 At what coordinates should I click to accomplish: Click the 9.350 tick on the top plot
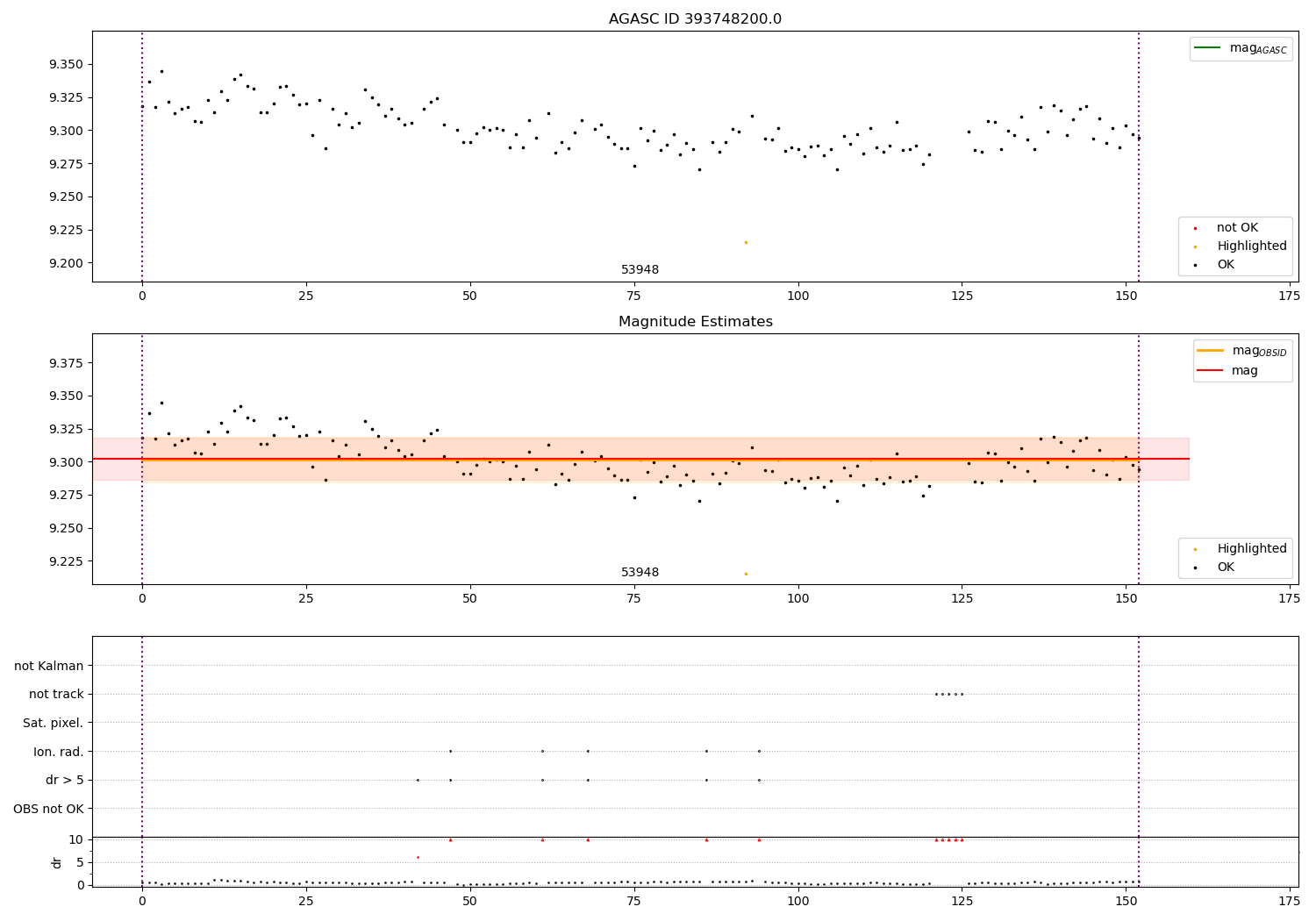[x=66, y=65]
